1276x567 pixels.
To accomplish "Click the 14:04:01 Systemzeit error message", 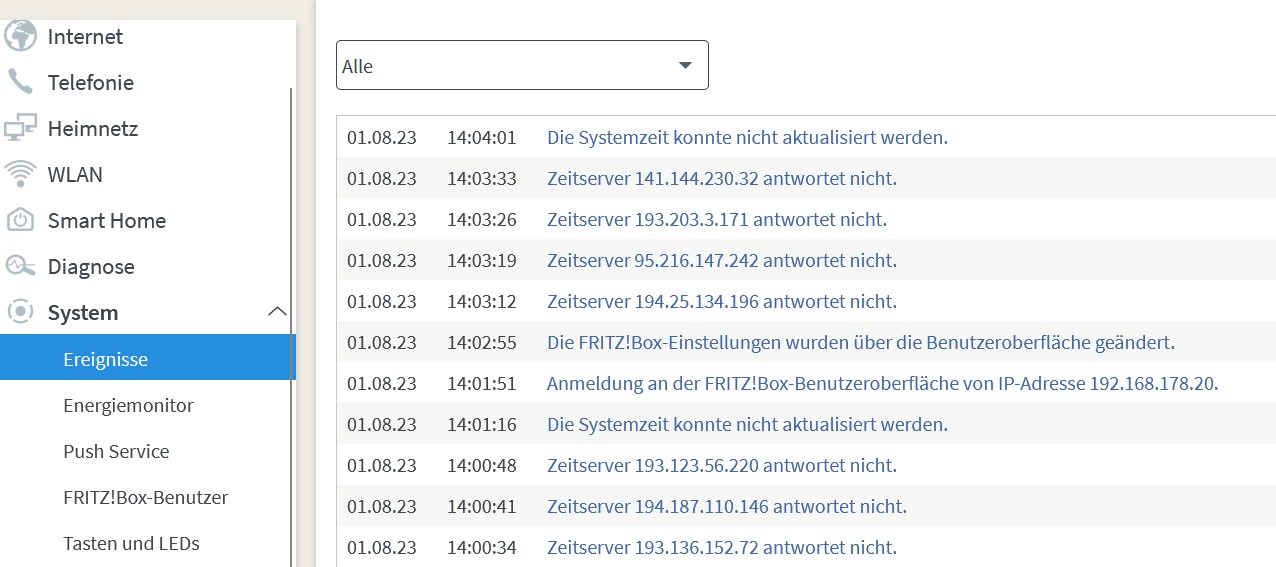I will click(747, 137).
